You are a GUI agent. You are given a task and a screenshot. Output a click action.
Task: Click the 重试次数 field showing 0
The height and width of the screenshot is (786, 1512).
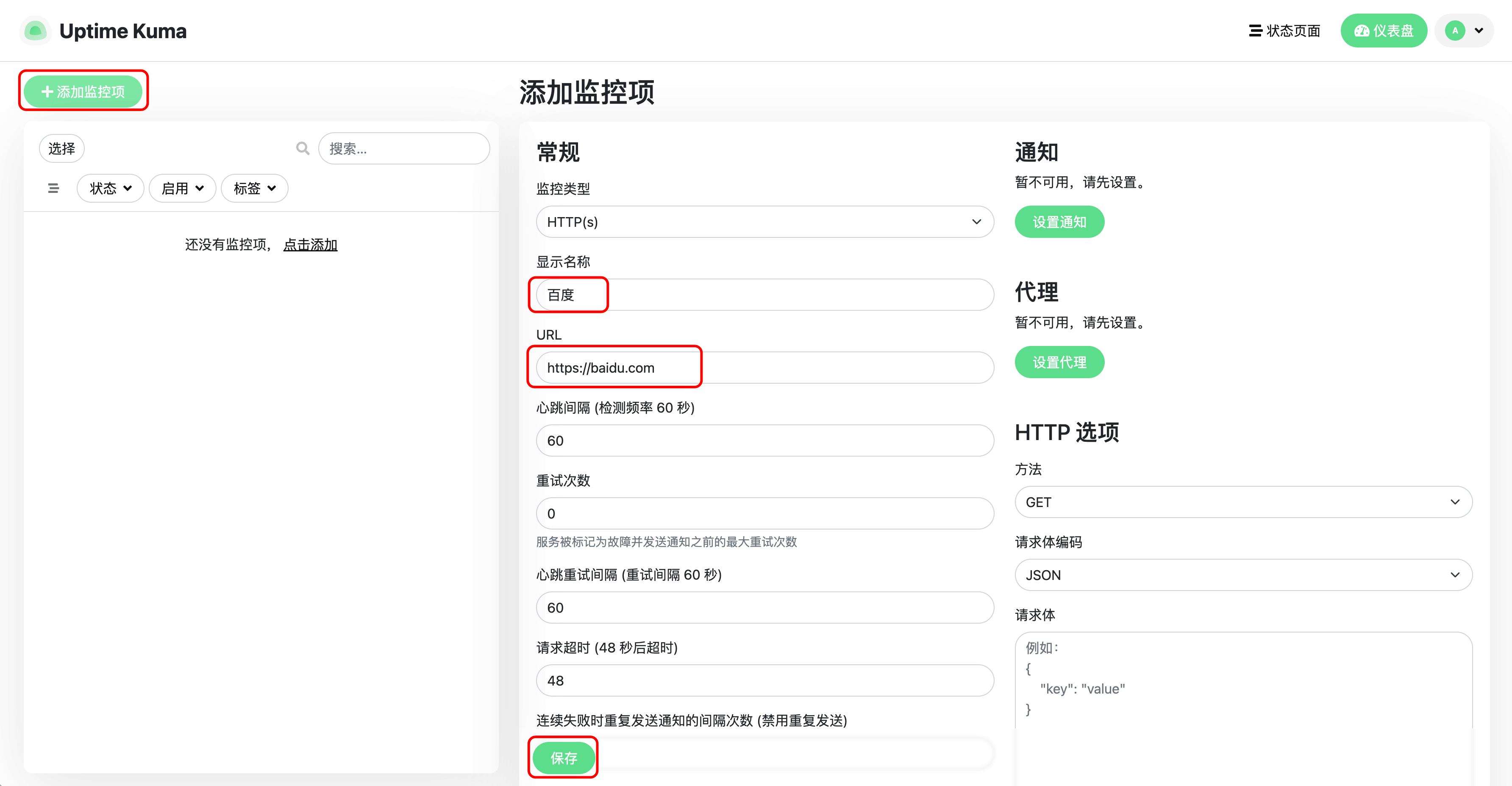pyautogui.click(x=765, y=514)
